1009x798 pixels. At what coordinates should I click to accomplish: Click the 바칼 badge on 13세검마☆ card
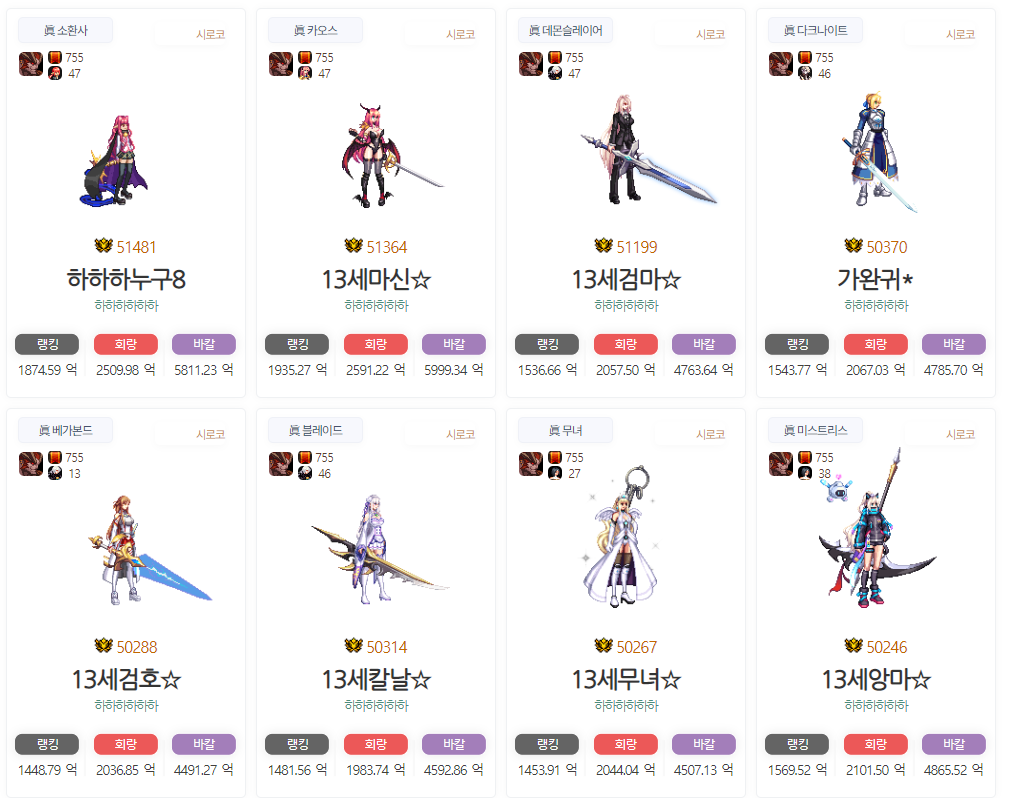click(704, 344)
